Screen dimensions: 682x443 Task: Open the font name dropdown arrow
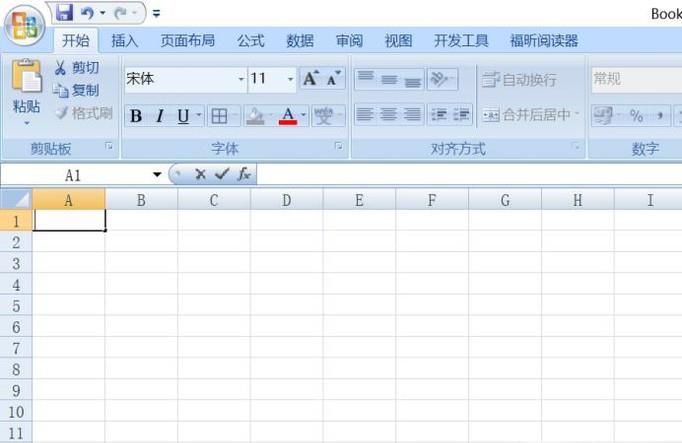(241, 79)
